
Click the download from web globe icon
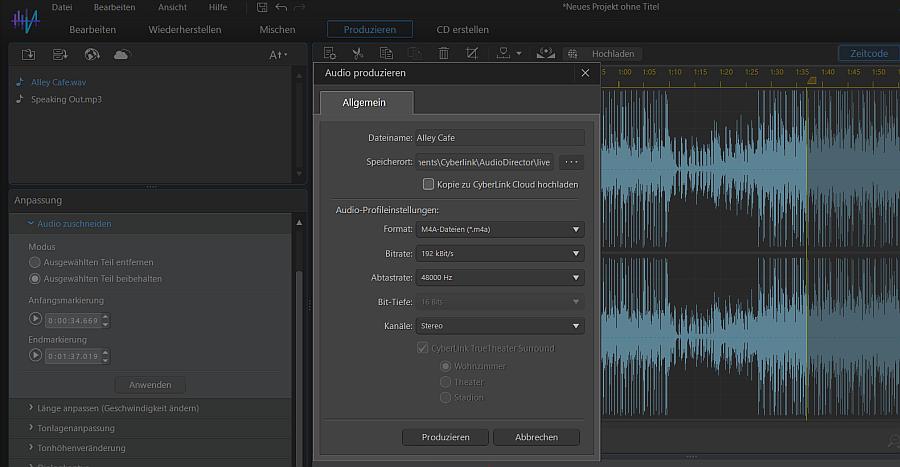pyautogui.click(x=91, y=54)
